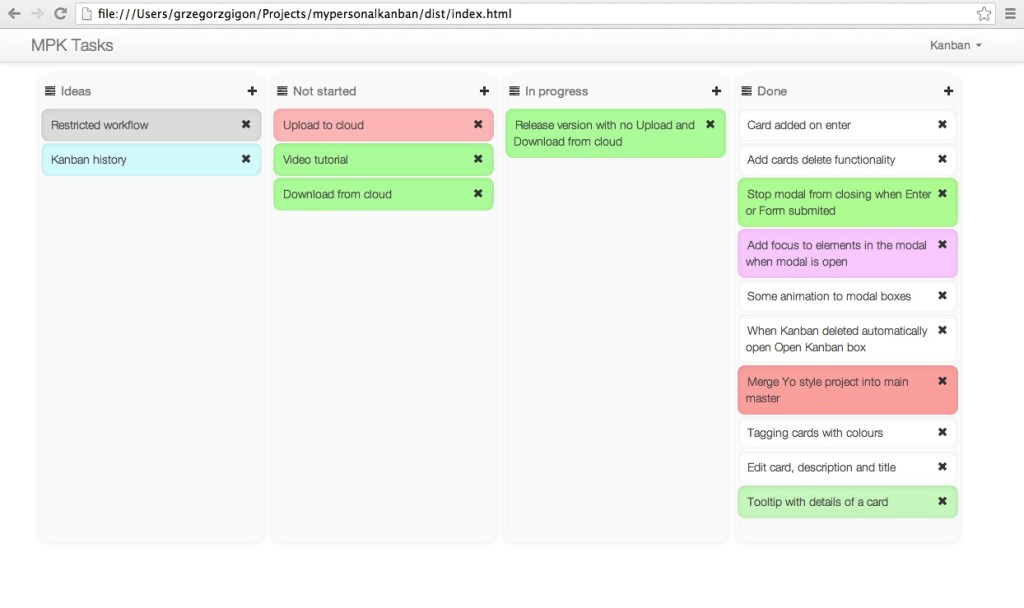Screen dimensions: 1024x608
Task: Add a new card to Not started column
Action: [484, 91]
